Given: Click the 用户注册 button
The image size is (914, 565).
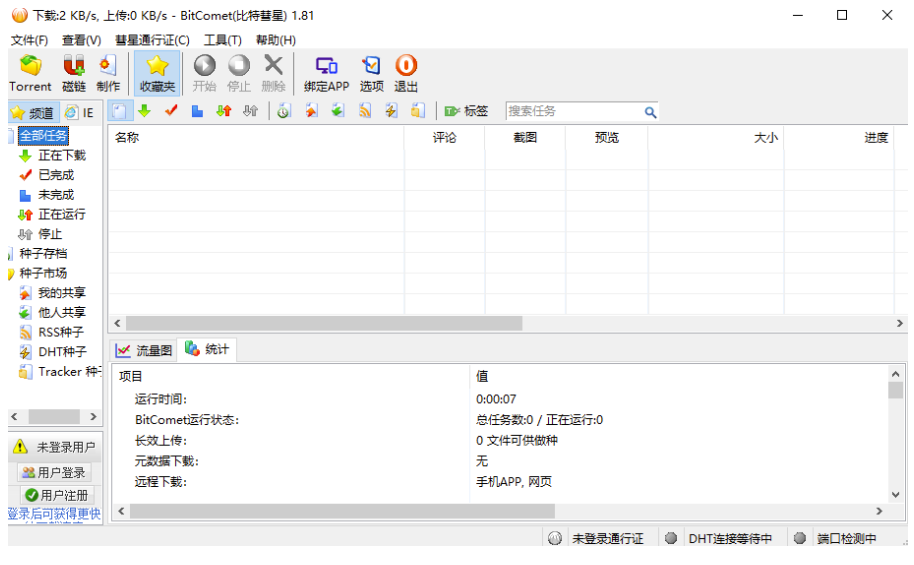Looking at the screenshot, I should click(x=56, y=495).
